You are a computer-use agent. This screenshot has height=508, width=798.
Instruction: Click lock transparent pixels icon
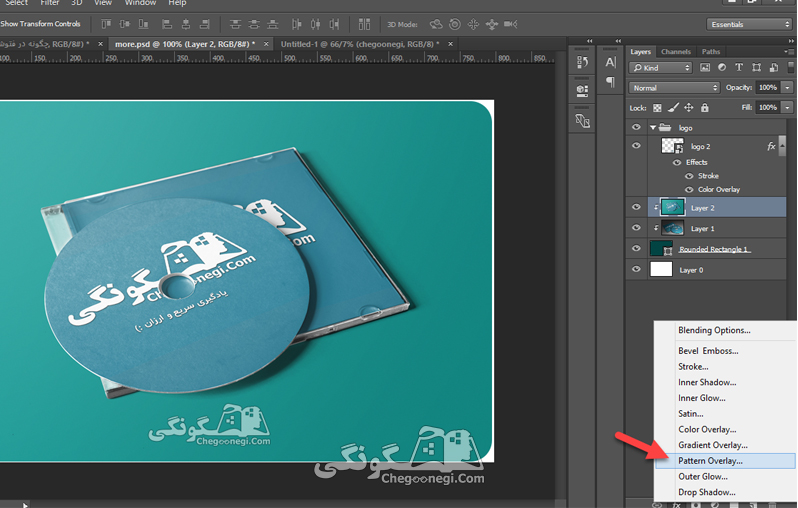click(x=658, y=108)
